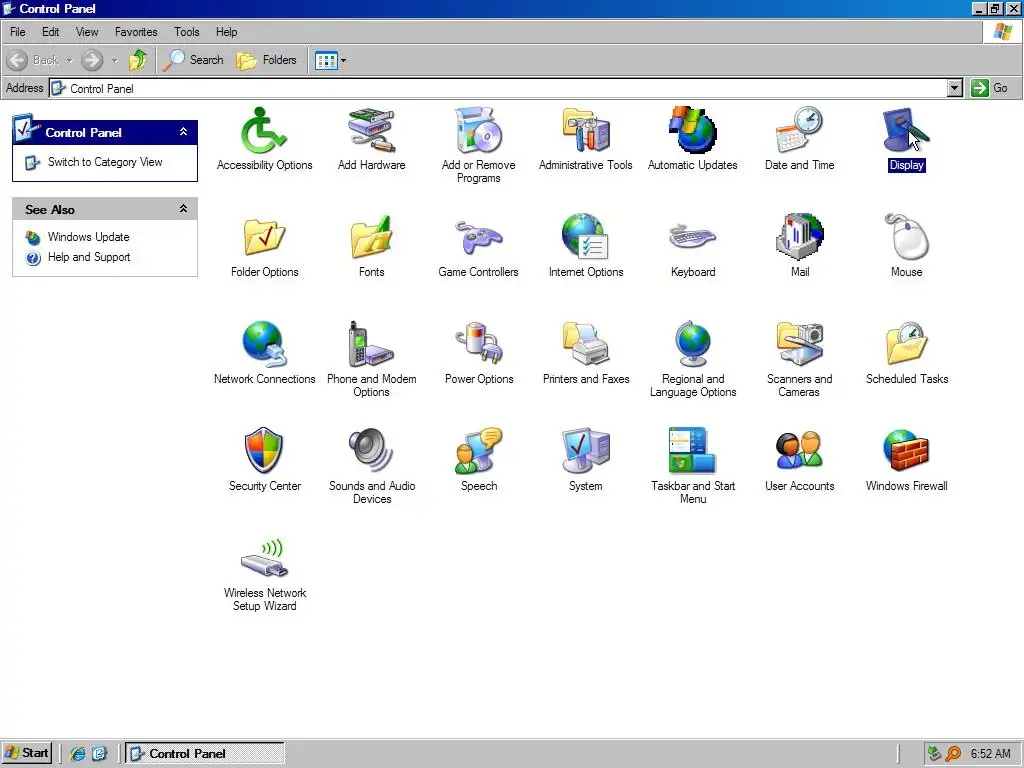
Task: Select the Windows Firewall icon
Action: [x=906, y=451]
